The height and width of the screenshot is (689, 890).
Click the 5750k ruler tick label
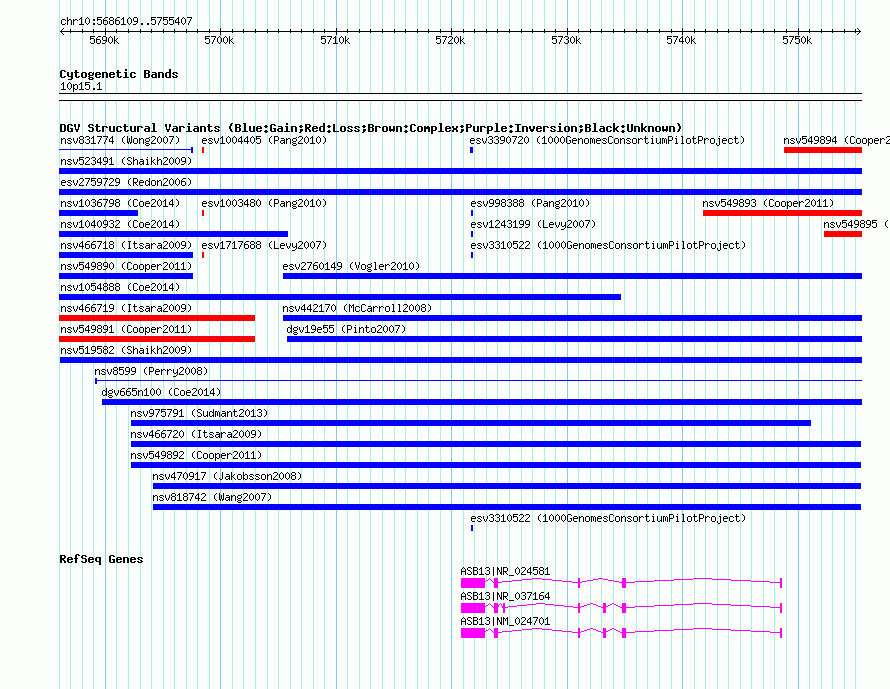(x=797, y=40)
